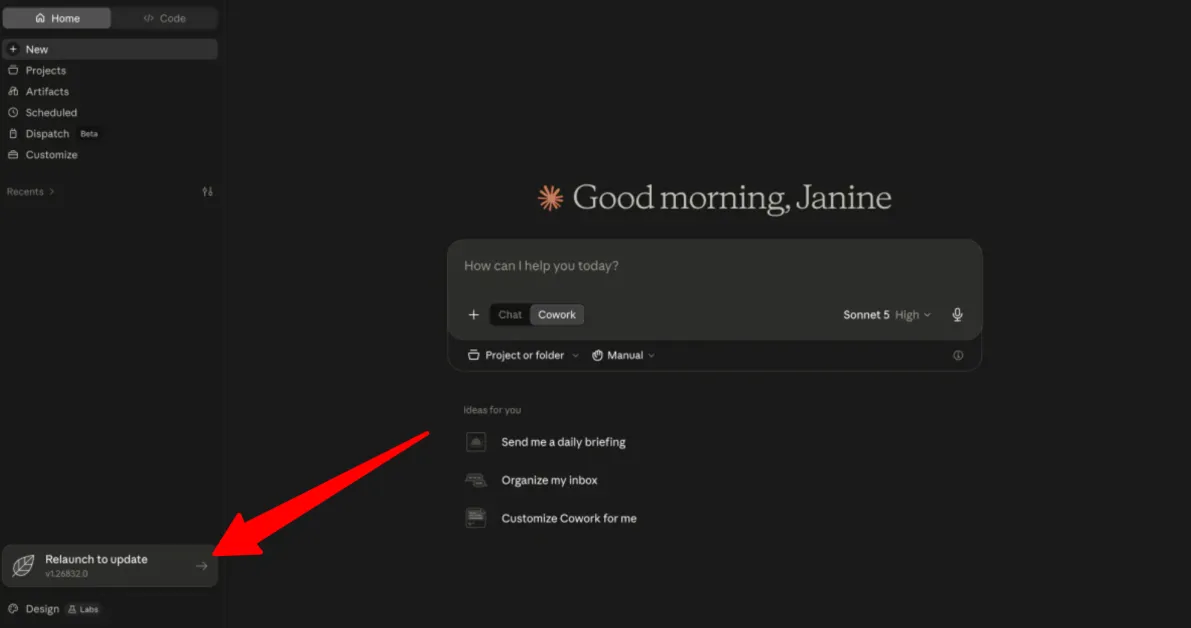Click the Design palette icon
The height and width of the screenshot is (628, 1191).
[x=13, y=609]
